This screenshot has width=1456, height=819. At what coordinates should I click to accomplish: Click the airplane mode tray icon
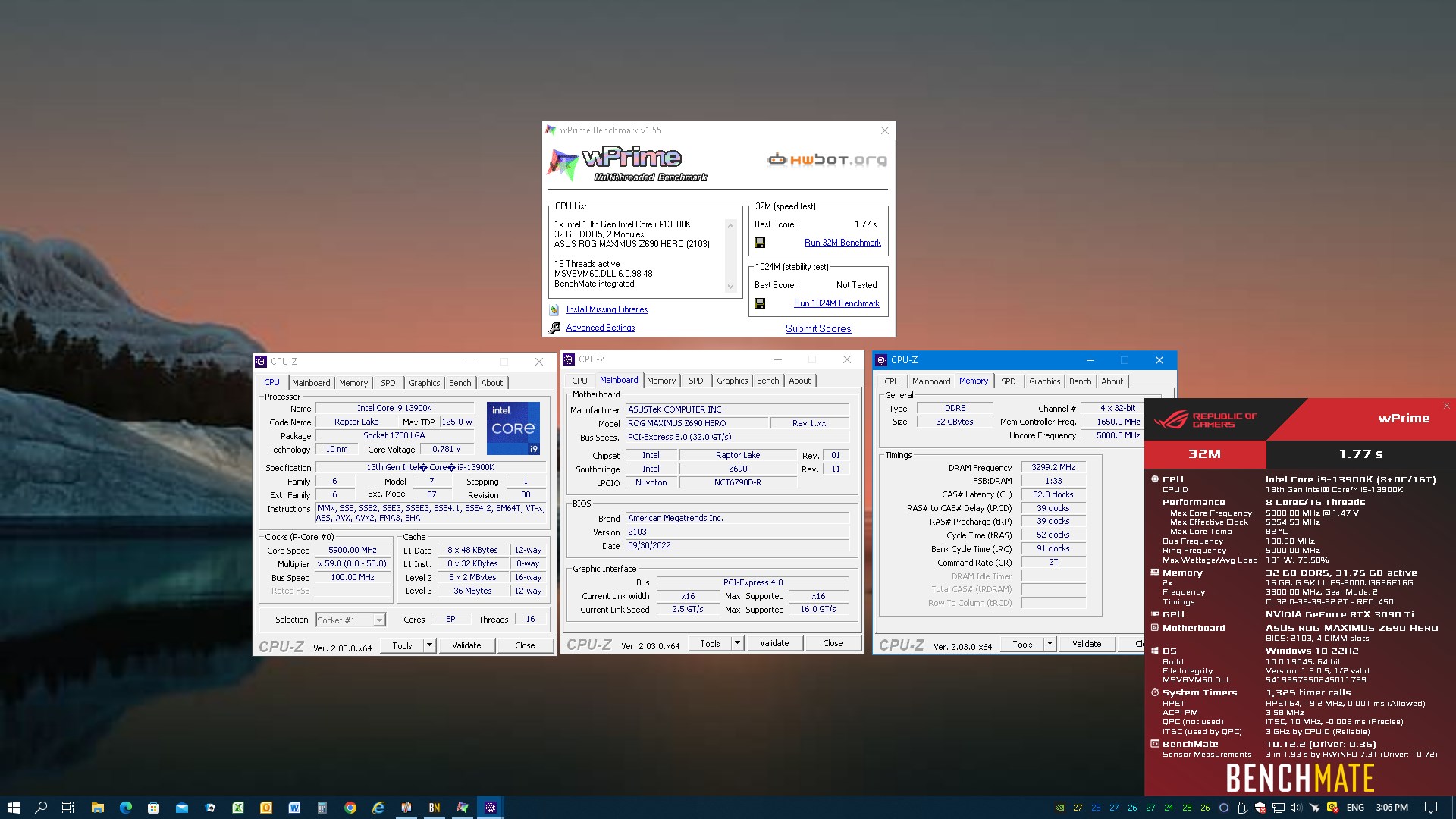1315,808
